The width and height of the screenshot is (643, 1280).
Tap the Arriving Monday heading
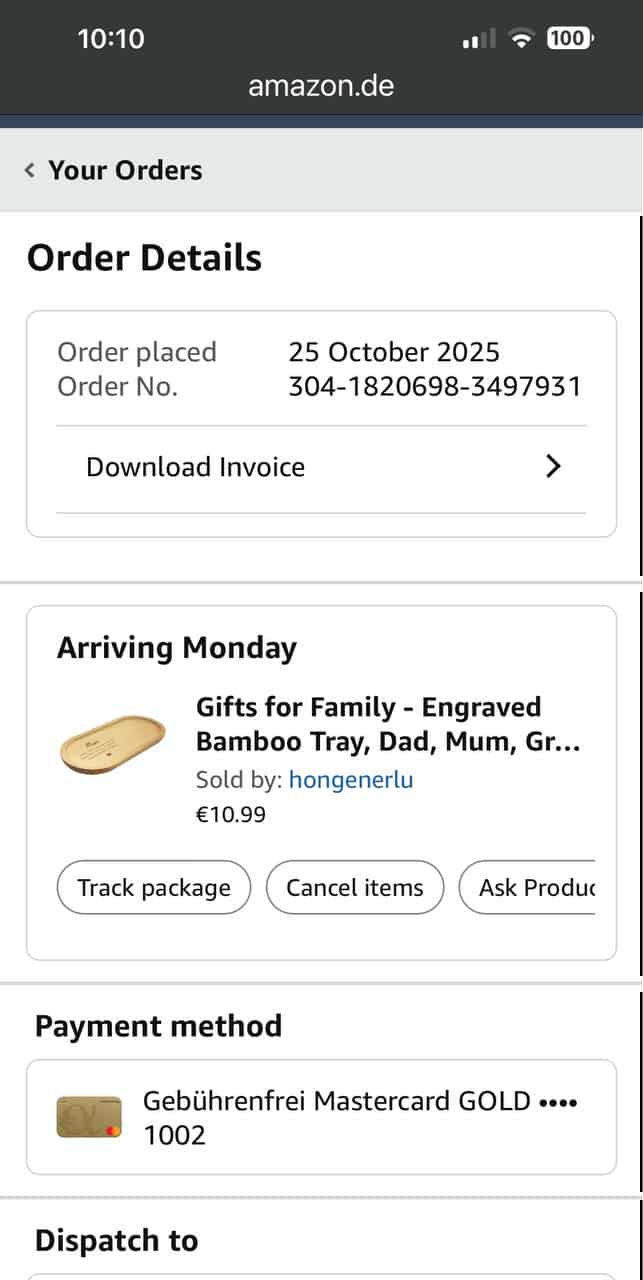177,648
